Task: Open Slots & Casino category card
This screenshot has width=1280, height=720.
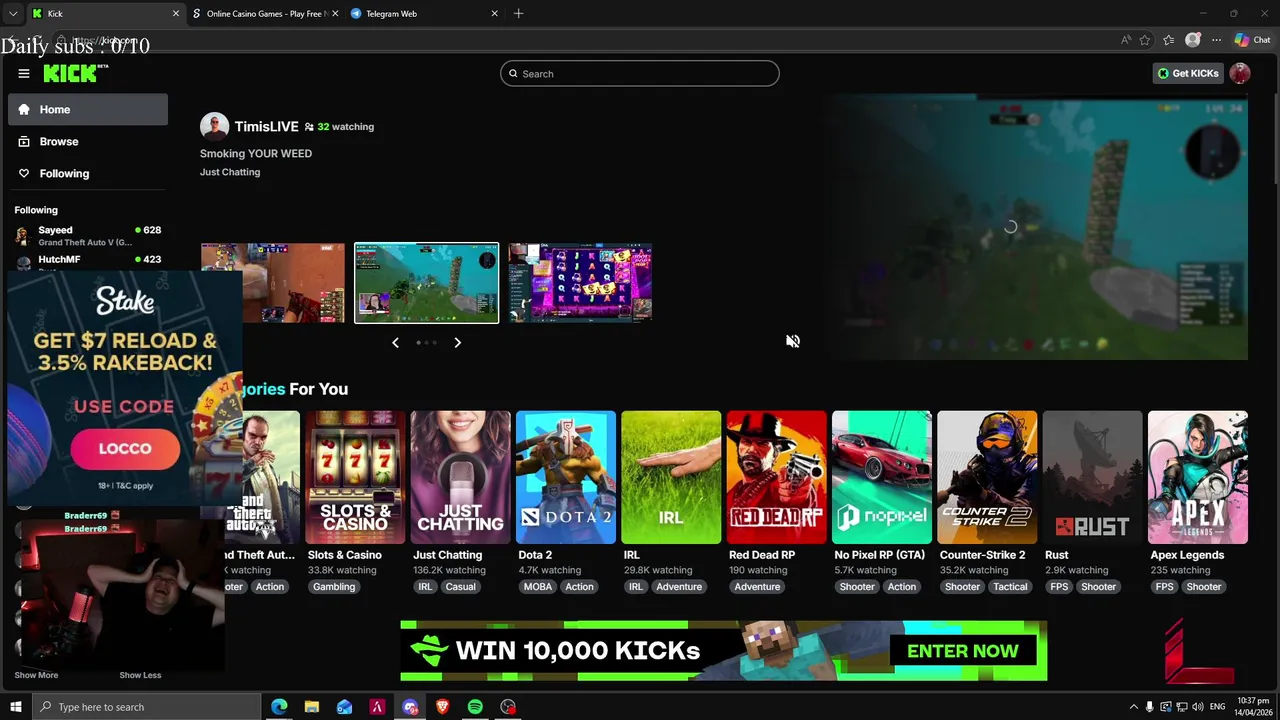Action: 355,477
